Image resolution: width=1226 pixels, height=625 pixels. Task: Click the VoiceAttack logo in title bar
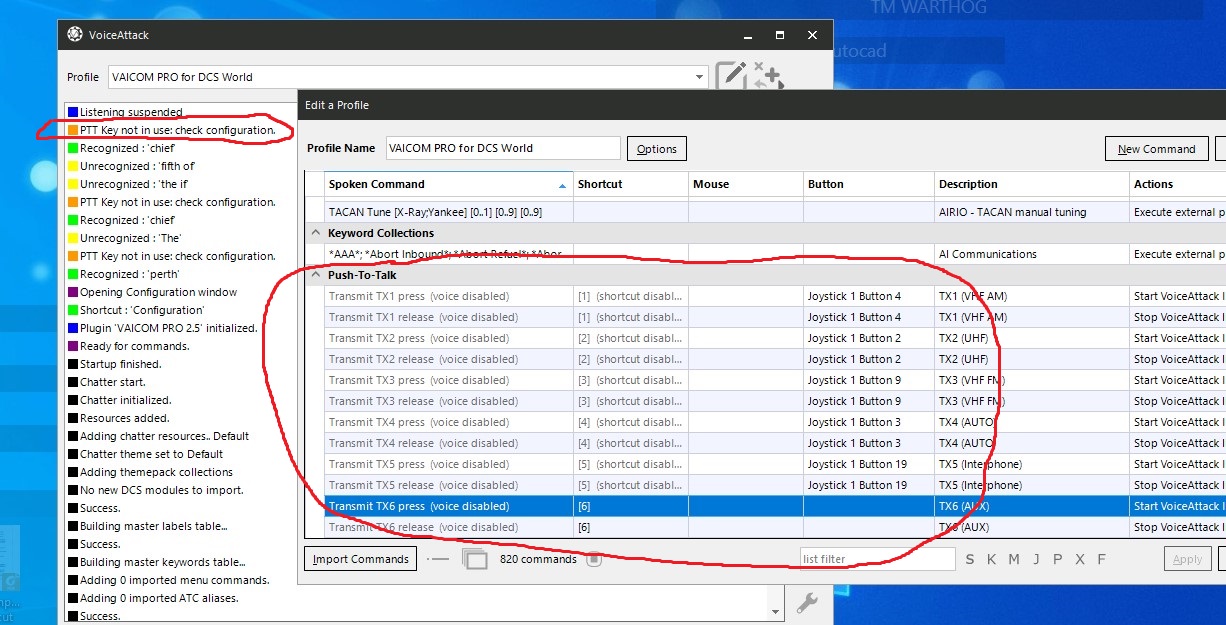[75, 34]
